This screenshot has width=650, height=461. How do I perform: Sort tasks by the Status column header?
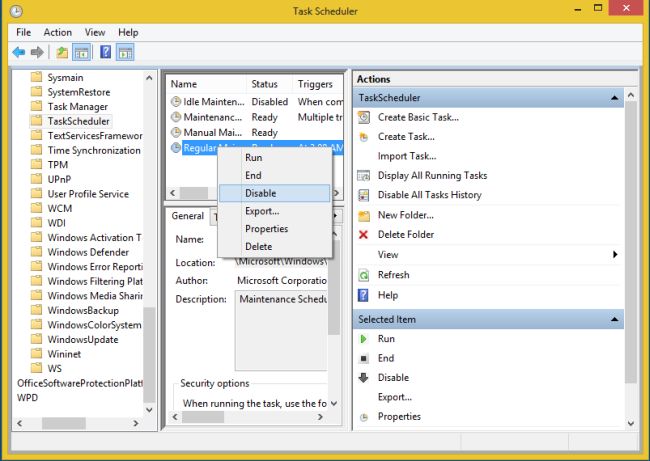(x=269, y=84)
